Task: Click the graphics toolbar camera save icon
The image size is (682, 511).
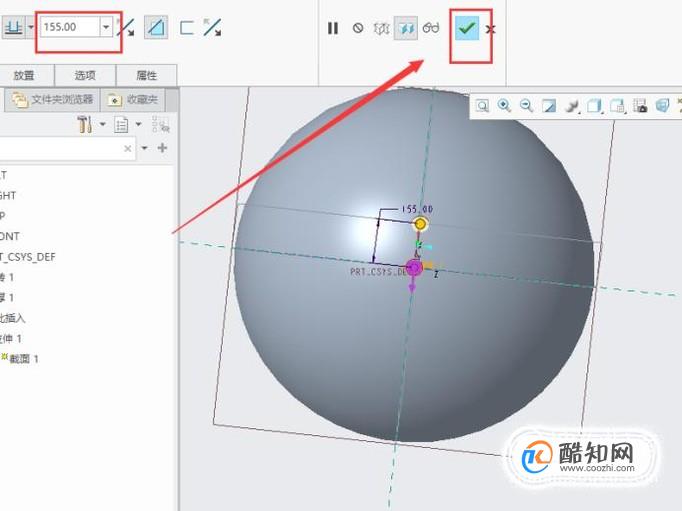Action: [x=640, y=106]
